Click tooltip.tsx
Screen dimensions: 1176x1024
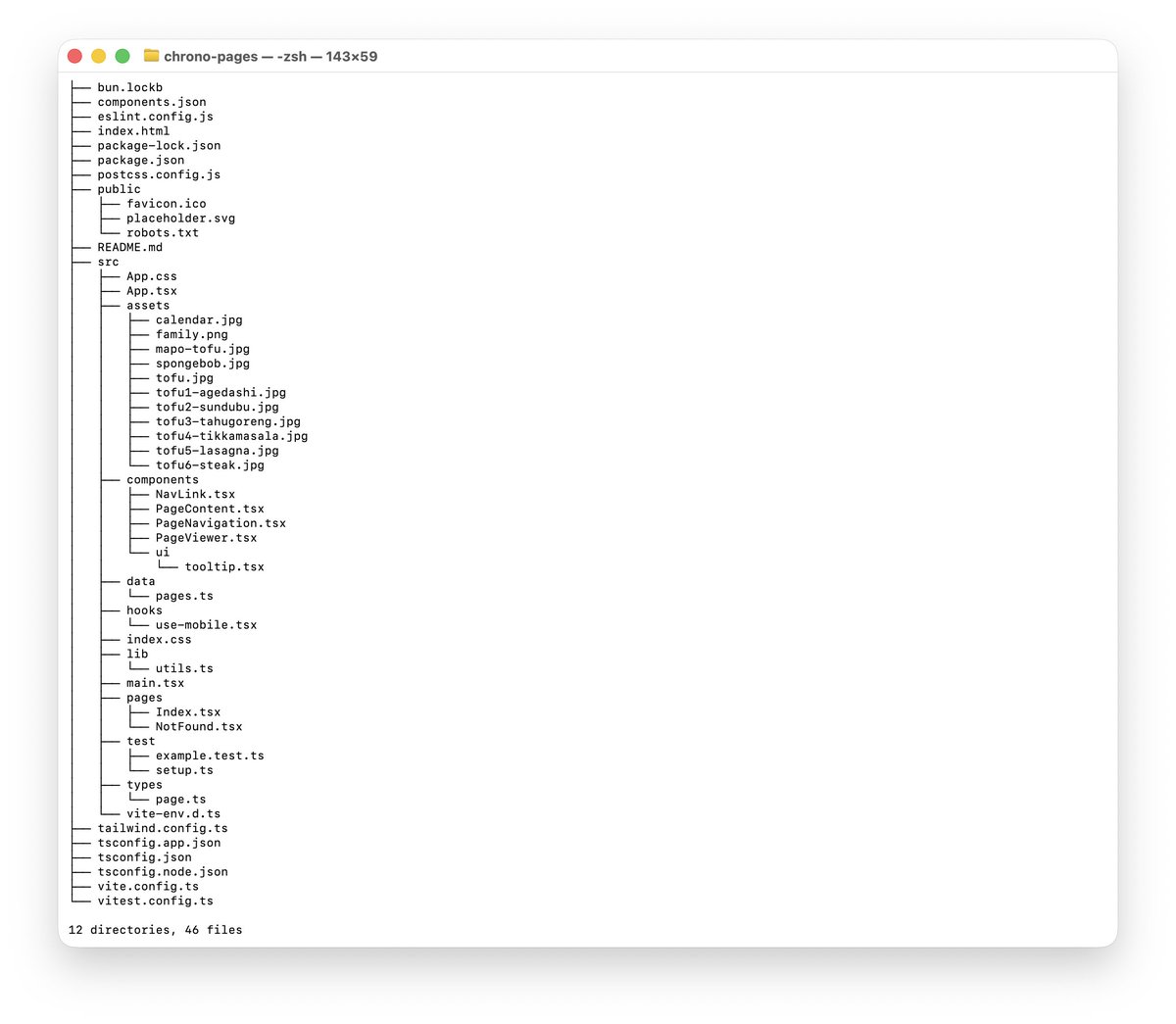(x=224, y=566)
